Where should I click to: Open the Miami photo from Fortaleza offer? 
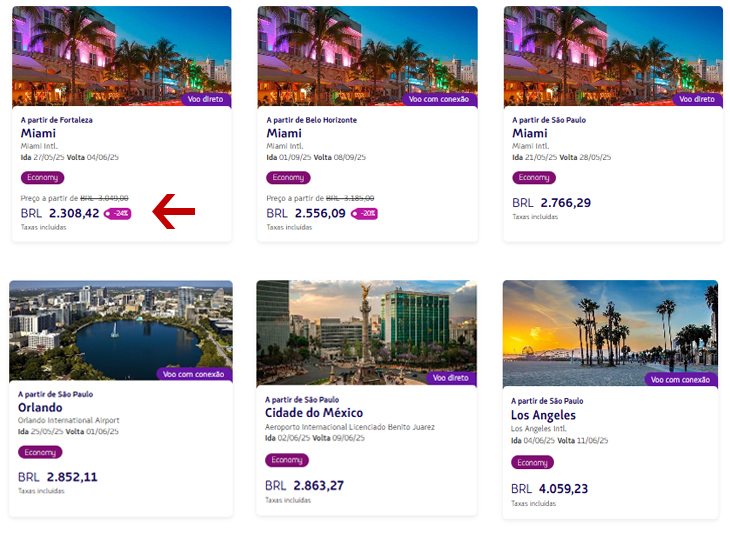122,56
